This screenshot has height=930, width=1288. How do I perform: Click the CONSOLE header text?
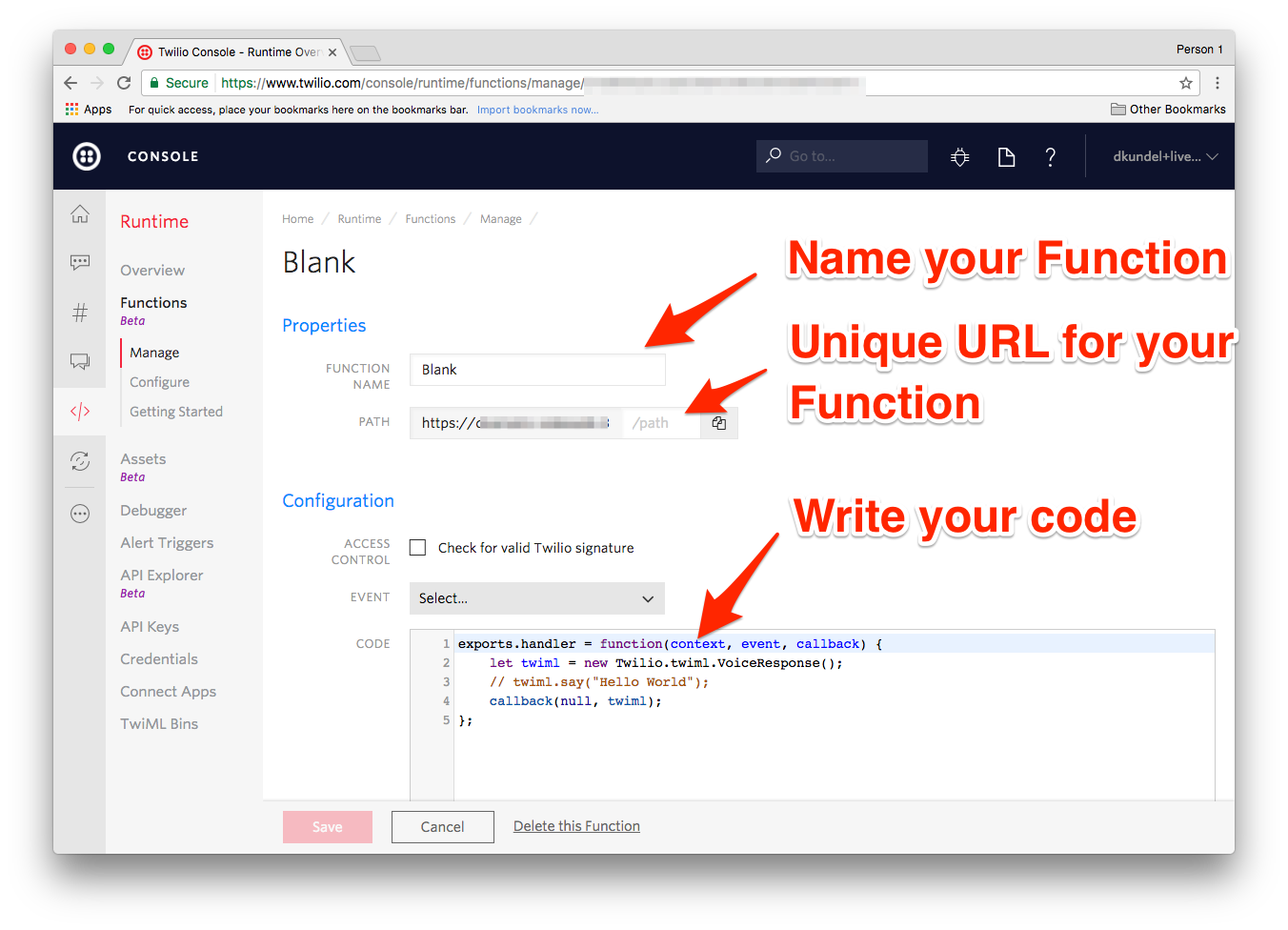coord(163,156)
